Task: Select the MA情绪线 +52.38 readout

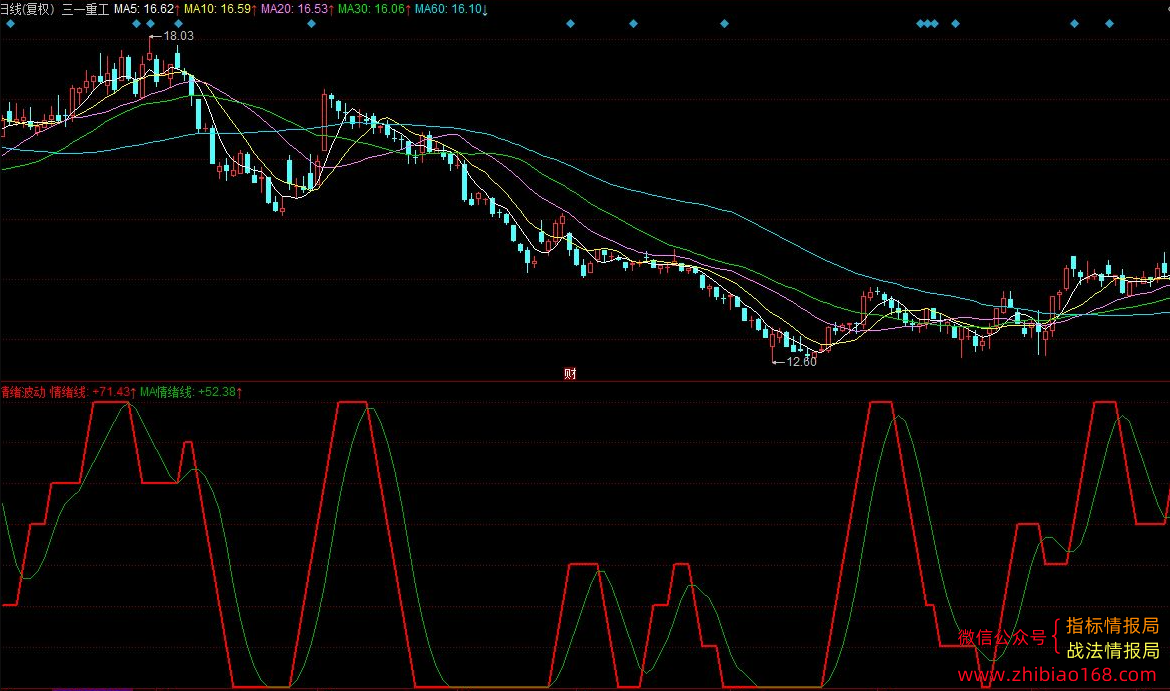Action: click(x=191, y=392)
